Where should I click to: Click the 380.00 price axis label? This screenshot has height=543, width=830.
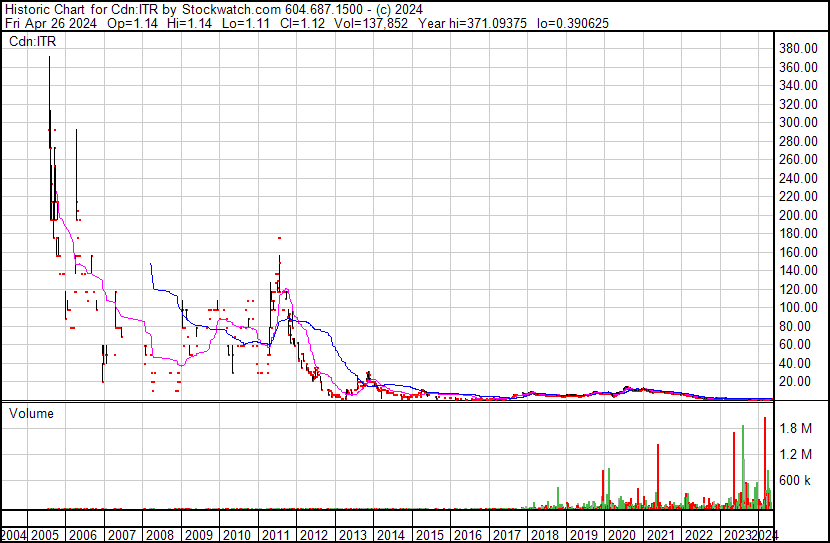click(x=799, y=49)
